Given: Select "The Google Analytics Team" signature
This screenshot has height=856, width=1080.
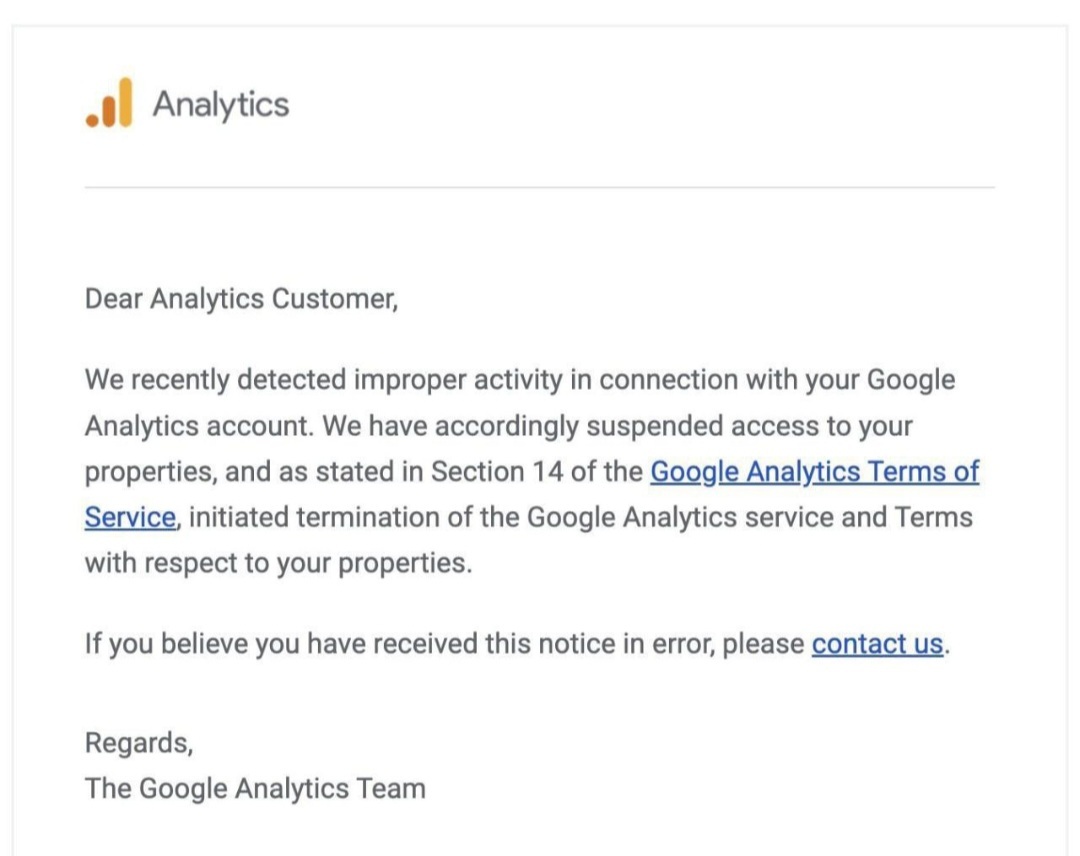Looking at the screenshot, I should tap(255, 788).
